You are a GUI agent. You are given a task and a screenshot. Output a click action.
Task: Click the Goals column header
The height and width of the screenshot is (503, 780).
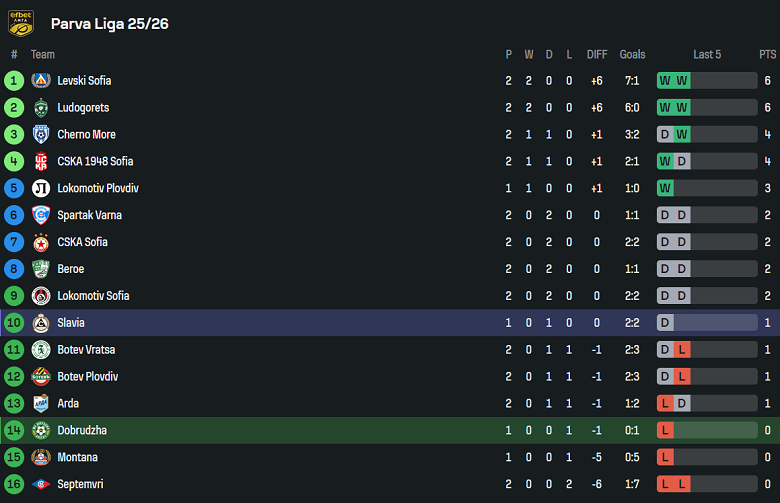coord(632,55)
